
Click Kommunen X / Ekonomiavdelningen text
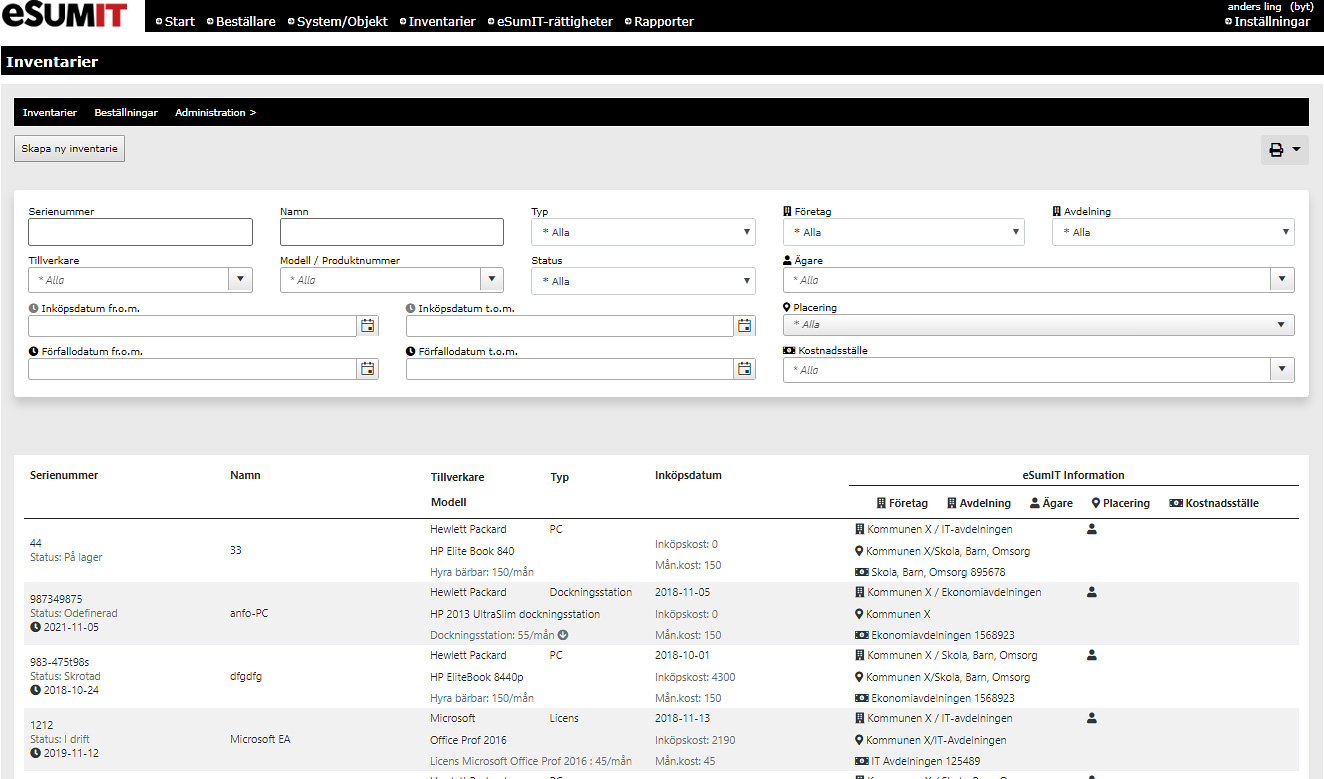click(x=954, y=592)
